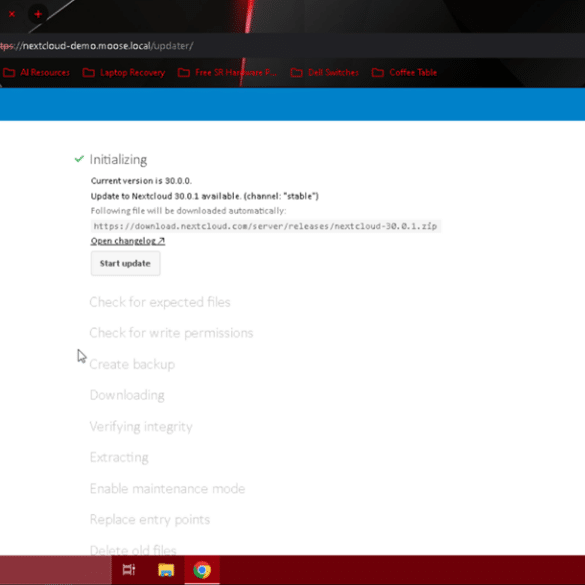Viewport: 585px width, 585px height.
Task: Click 'Check for expected files' step
Action: (160, 302)
